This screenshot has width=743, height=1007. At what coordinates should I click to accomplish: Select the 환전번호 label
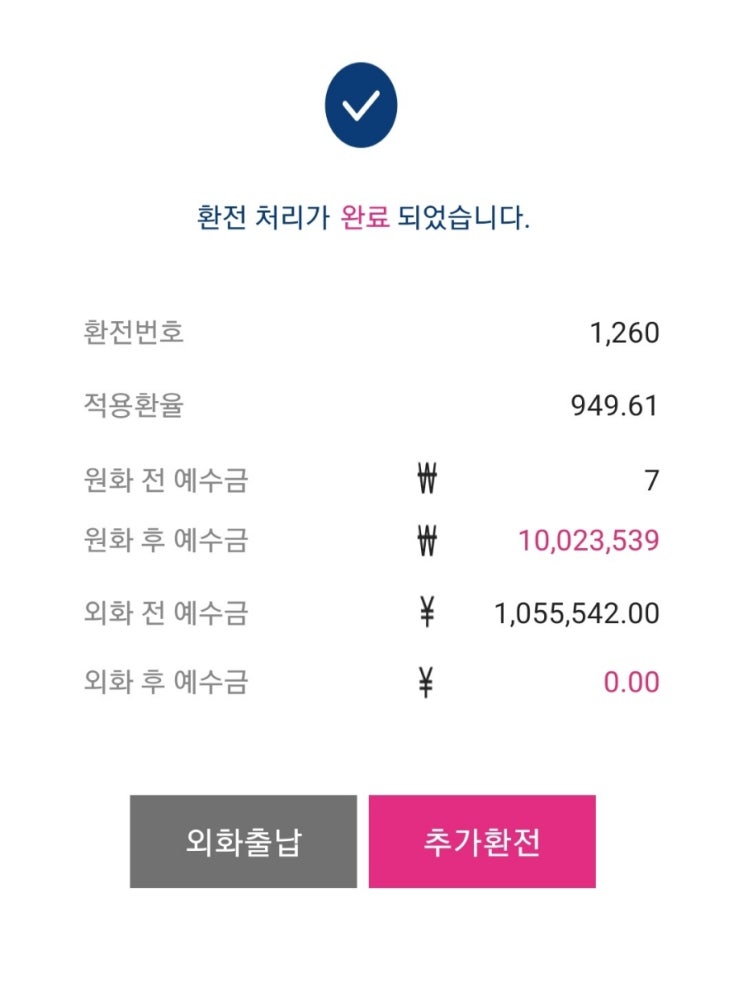(x=134, y=332)
